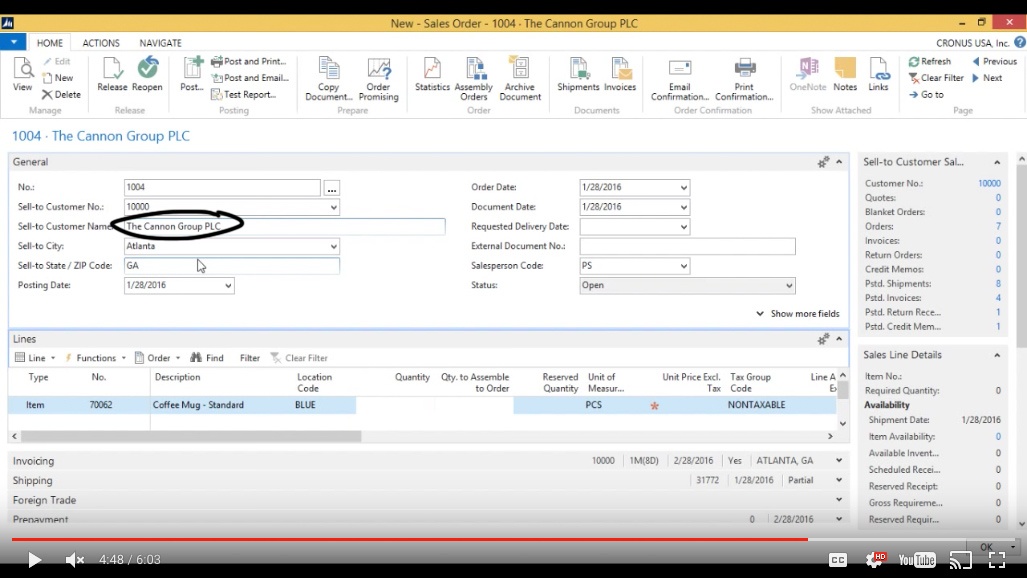1027x578 pixels.
Task: Open Order Promising
Action: (x=379, y=79)
